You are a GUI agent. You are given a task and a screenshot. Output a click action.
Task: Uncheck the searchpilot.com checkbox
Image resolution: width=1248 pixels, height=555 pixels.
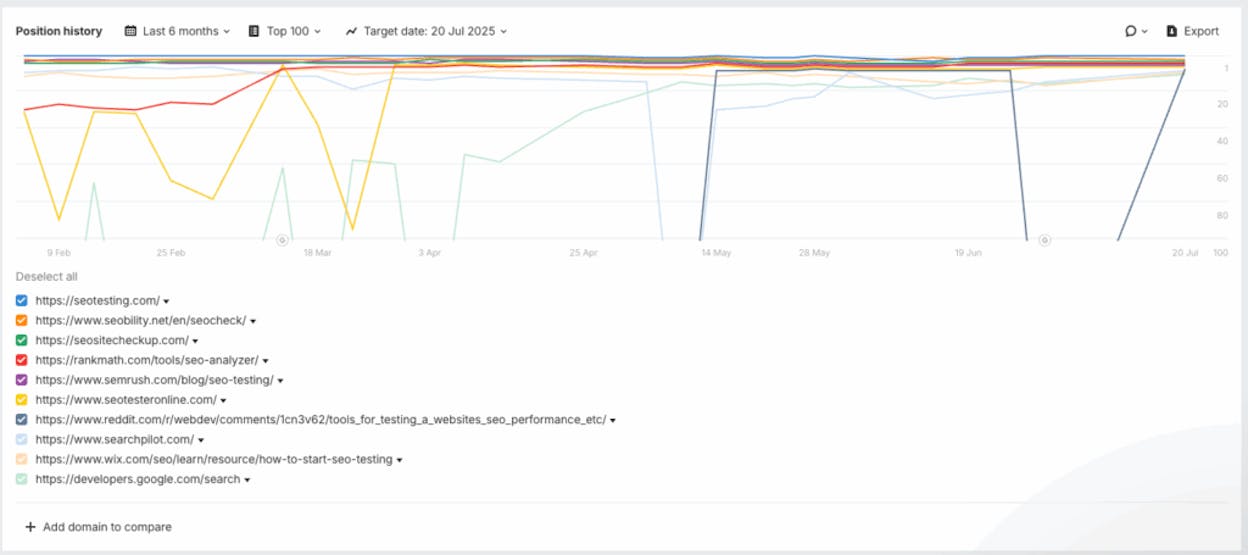22,440
